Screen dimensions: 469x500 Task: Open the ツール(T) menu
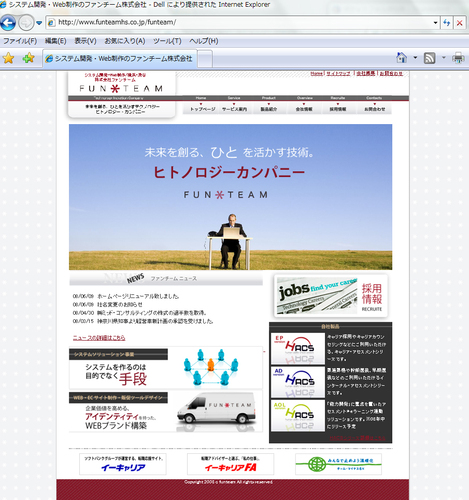pos(167,41)
